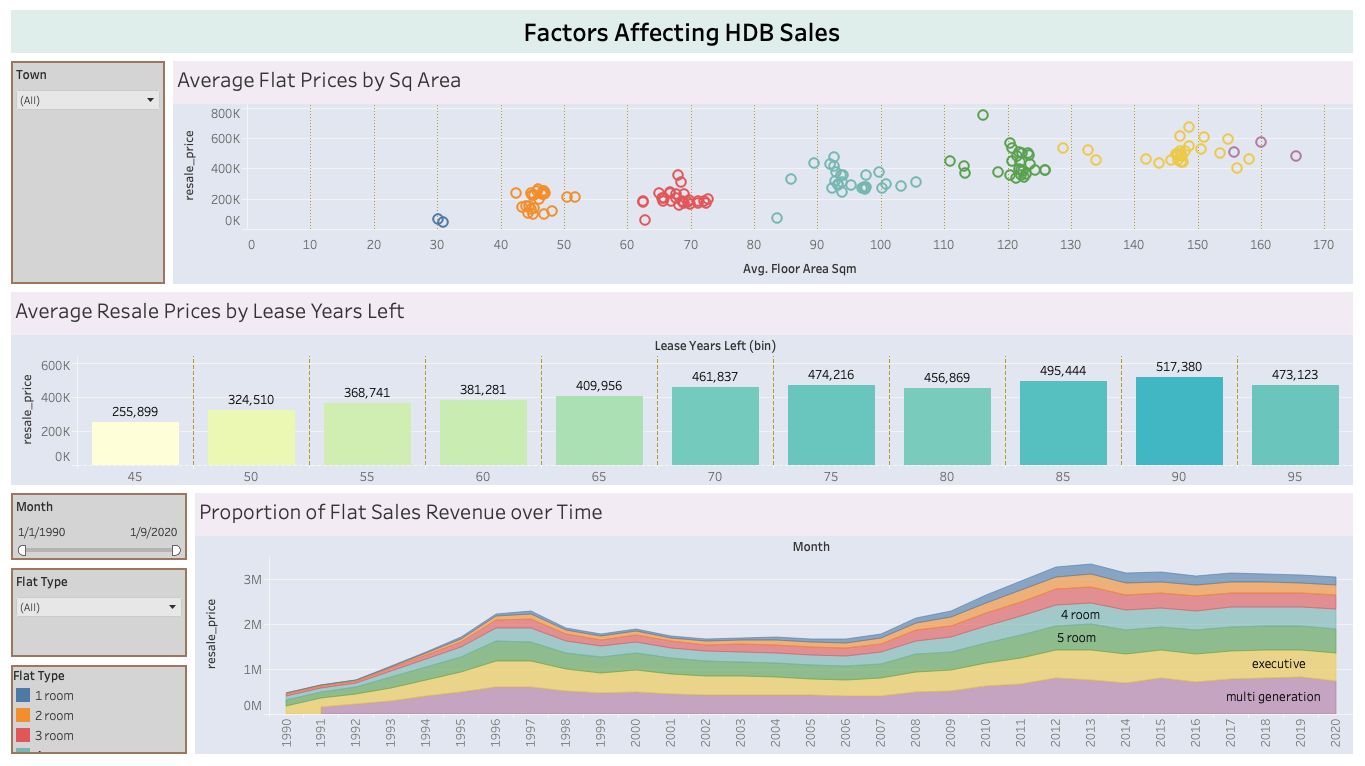Open the Town filter dropdown
Screen dimensions: 1365x766
(88, 100)
